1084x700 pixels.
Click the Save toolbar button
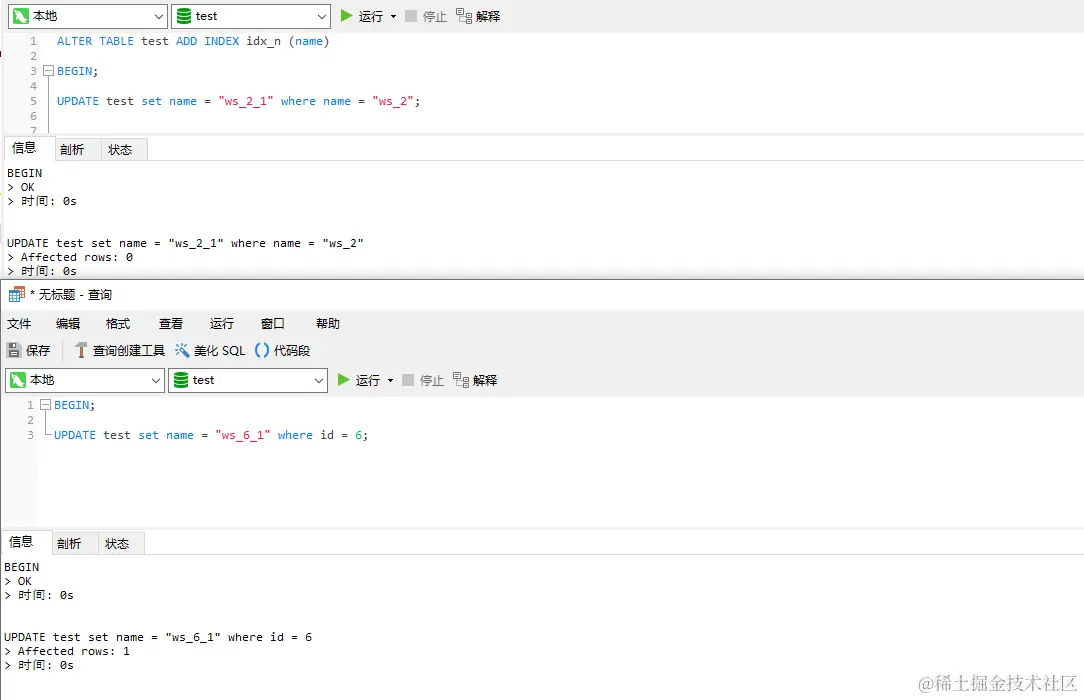coord(29,350)
